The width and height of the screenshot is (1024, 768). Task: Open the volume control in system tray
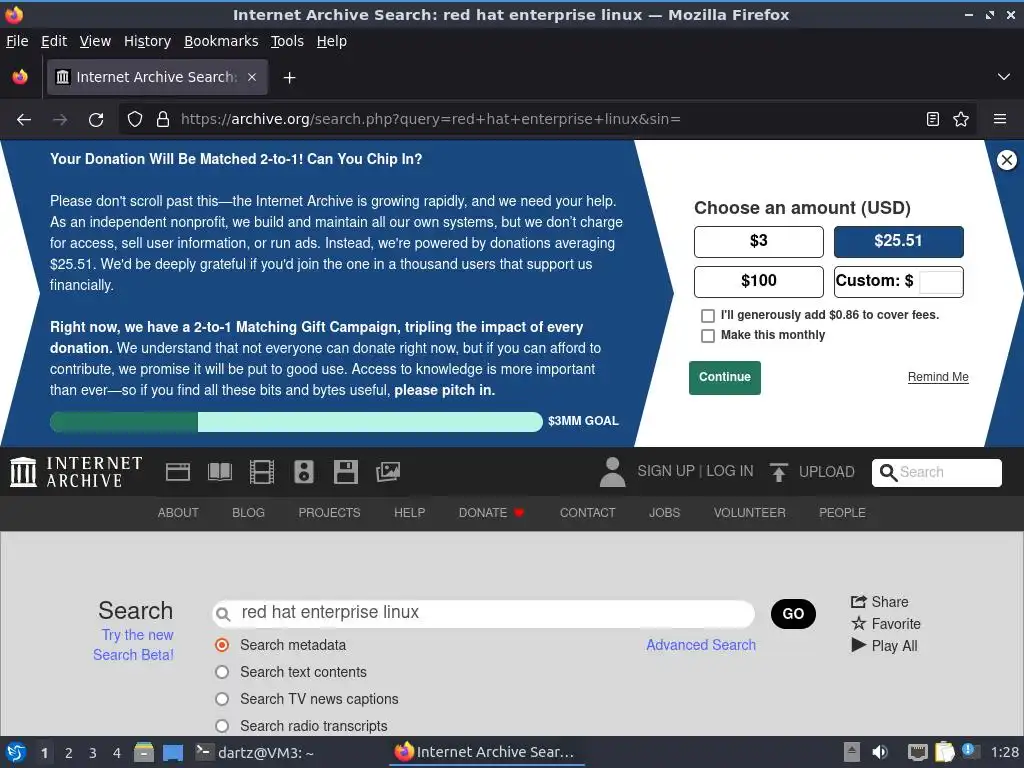[x=880, y=752]
